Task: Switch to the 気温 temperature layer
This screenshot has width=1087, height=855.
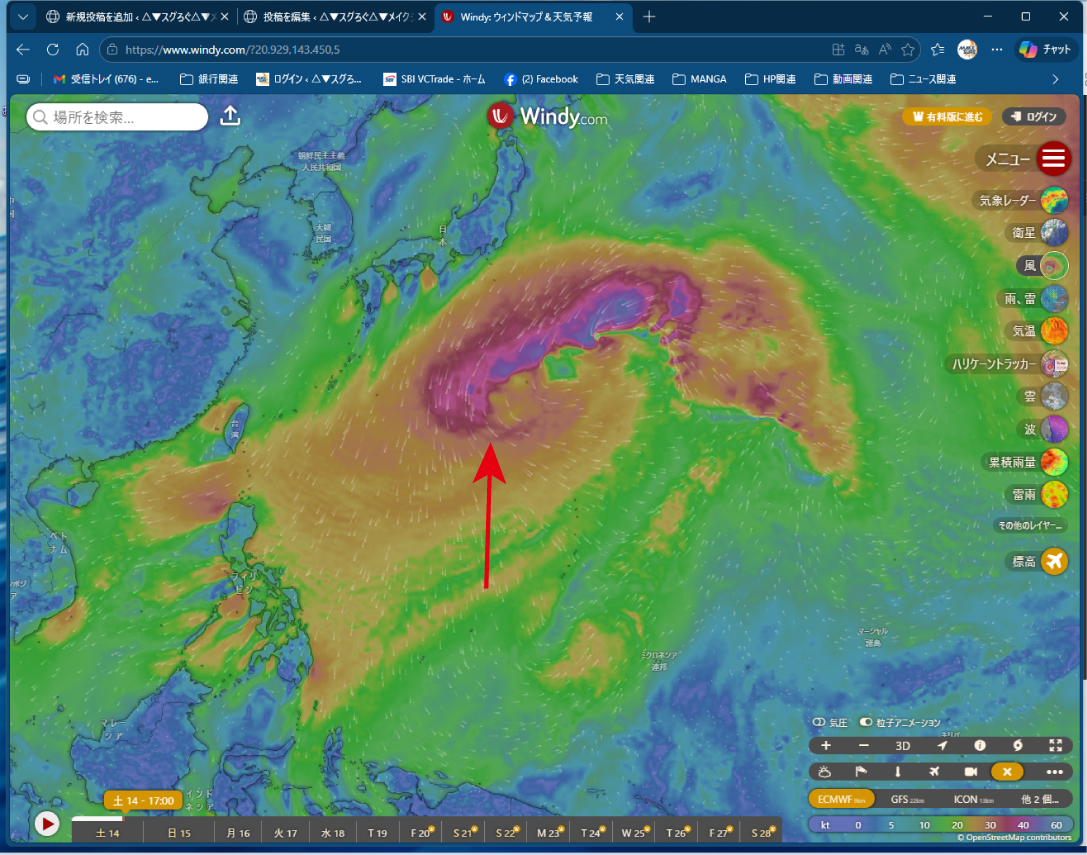Action: coord(1054,331)
